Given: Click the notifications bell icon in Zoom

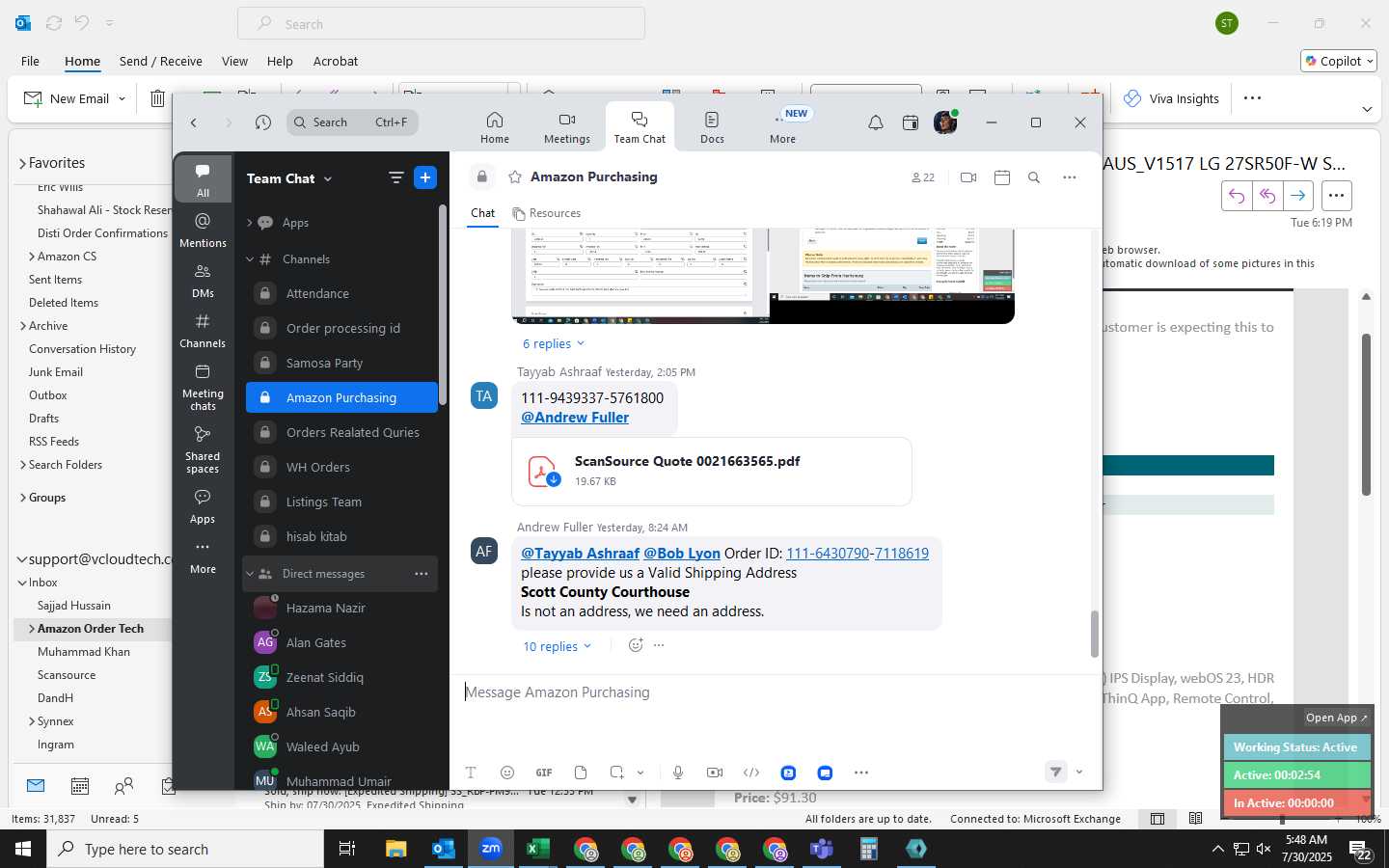Looking at the screenshot, I should click(x=876, y=122).
